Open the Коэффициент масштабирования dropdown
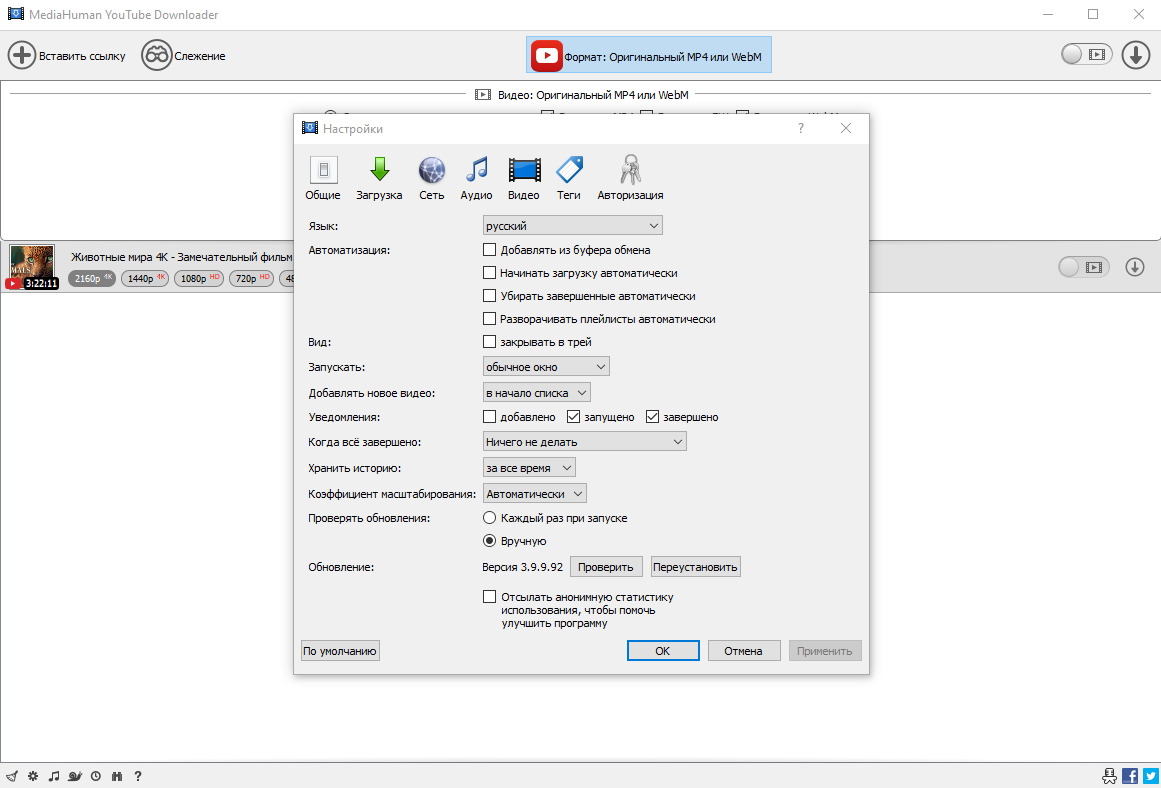 tap(535, 493)
